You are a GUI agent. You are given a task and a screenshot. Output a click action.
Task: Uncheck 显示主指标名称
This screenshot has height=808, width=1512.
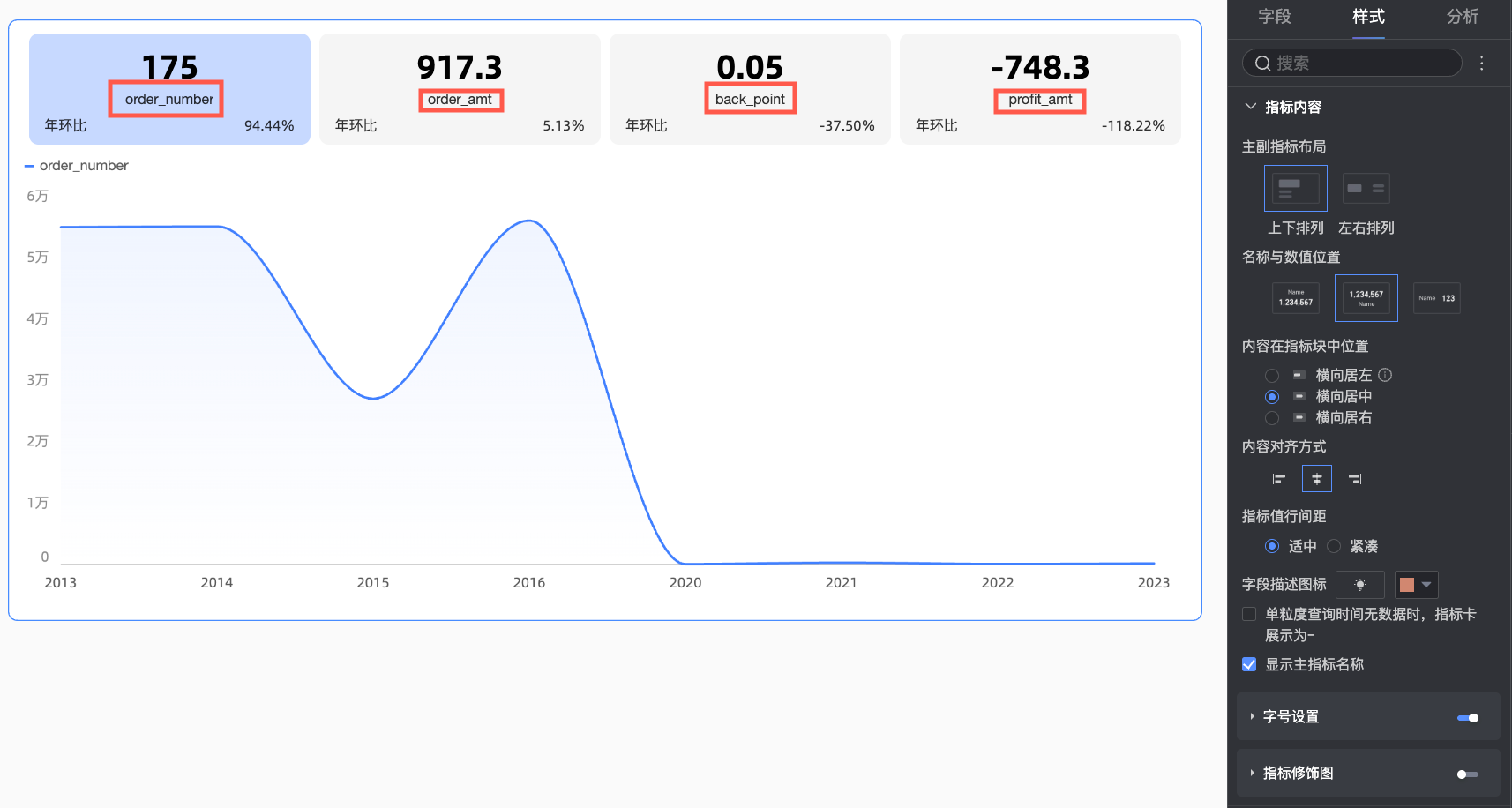click(x=1249, y=664)
